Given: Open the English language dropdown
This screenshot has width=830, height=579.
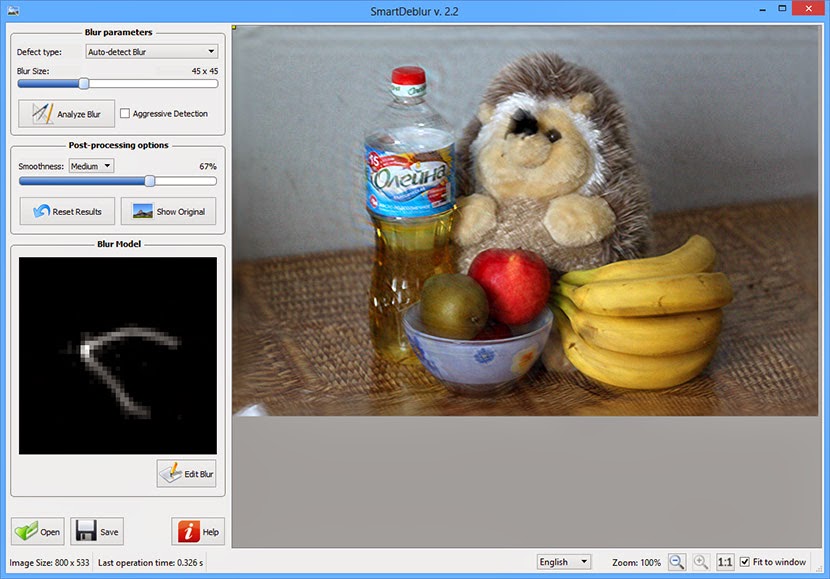Looking at the screenshot, I should pyautogui.click(x=564, y=562).
